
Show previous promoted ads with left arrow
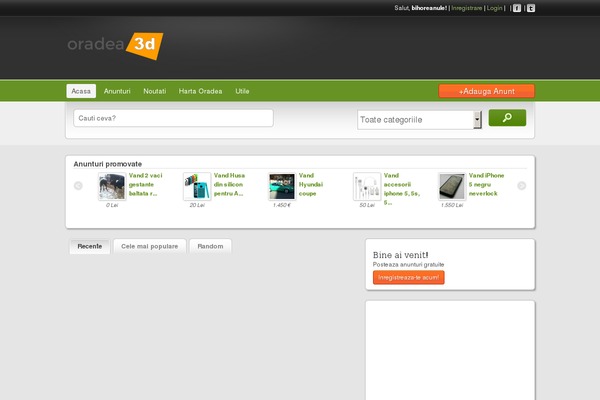(x=78, y=186)
